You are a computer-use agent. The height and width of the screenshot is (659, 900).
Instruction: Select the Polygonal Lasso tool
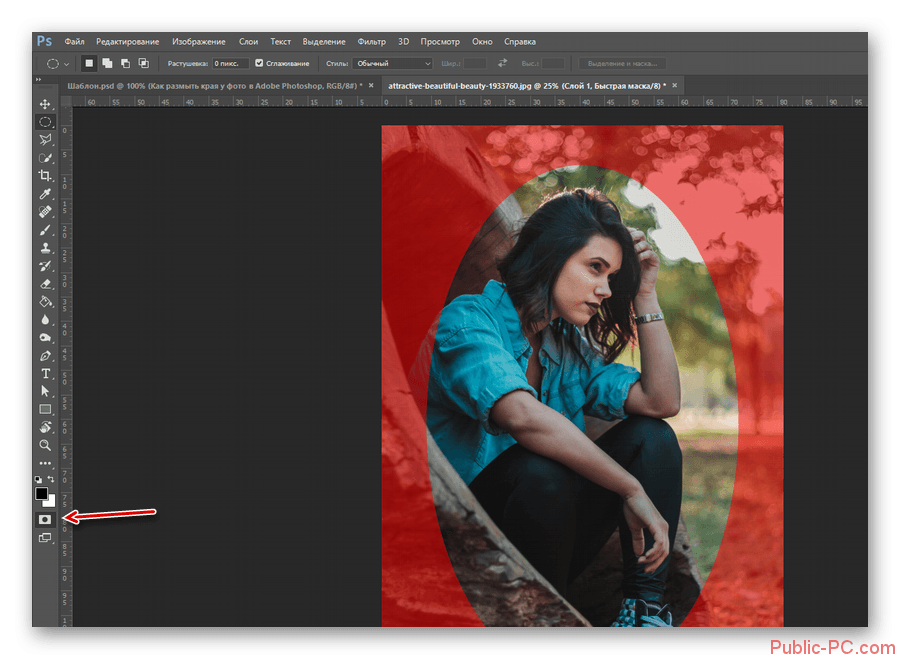(45, 139)
